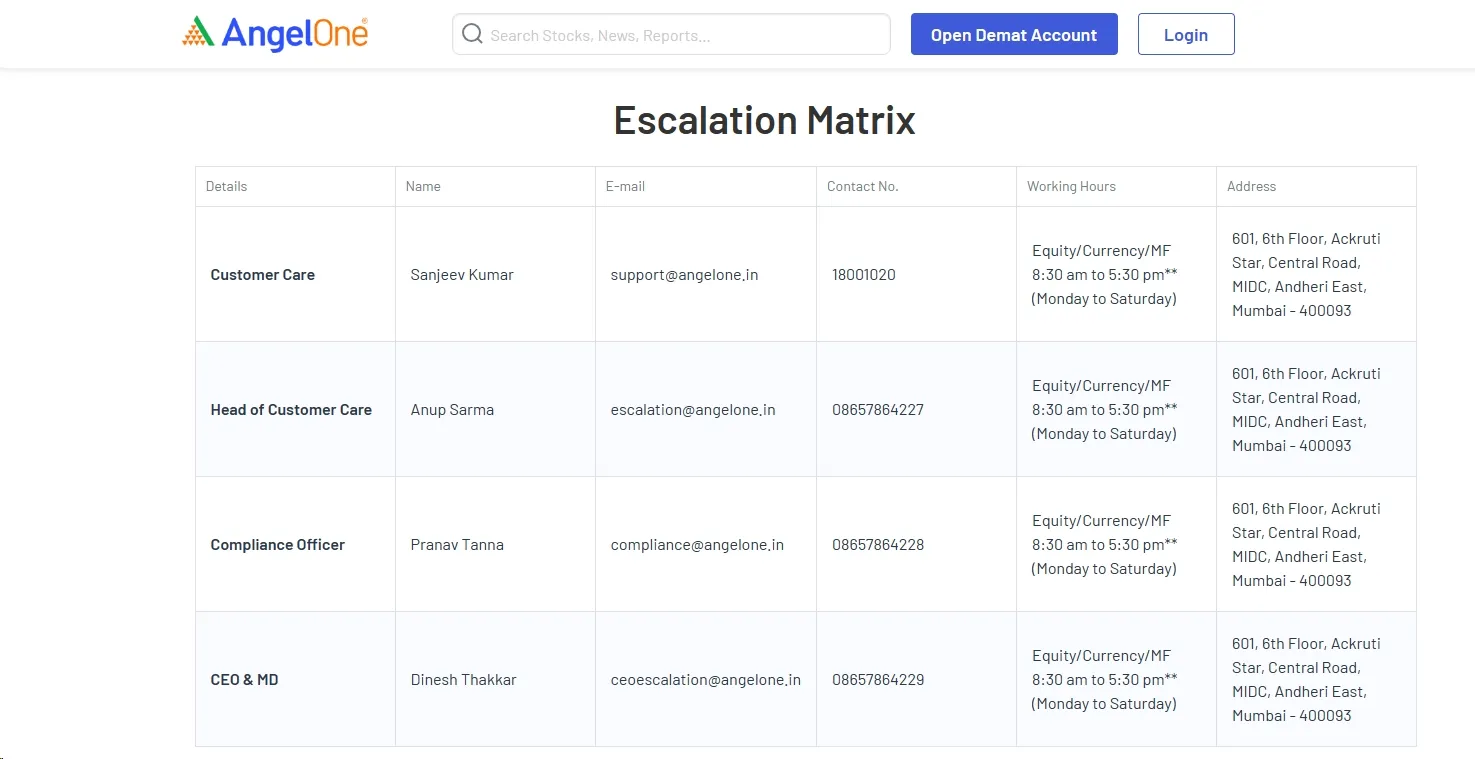1475x759 pixels.
Task: Click the Login button
Action: coord(1186,34)
